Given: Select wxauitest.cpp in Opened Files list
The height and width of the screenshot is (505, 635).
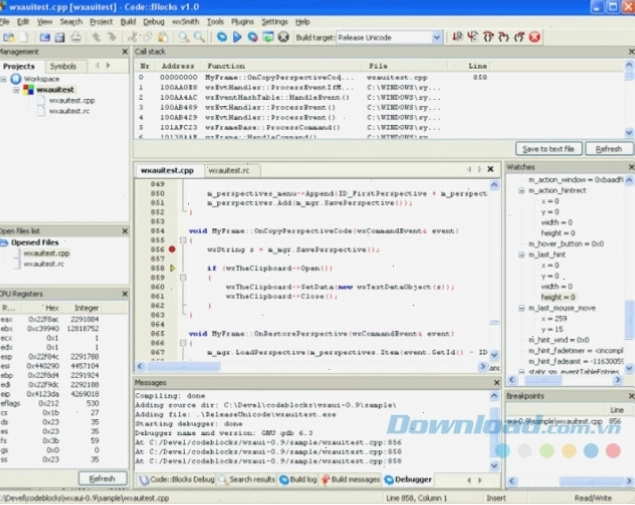Looking at the screenshot, I should click(47, 253).
